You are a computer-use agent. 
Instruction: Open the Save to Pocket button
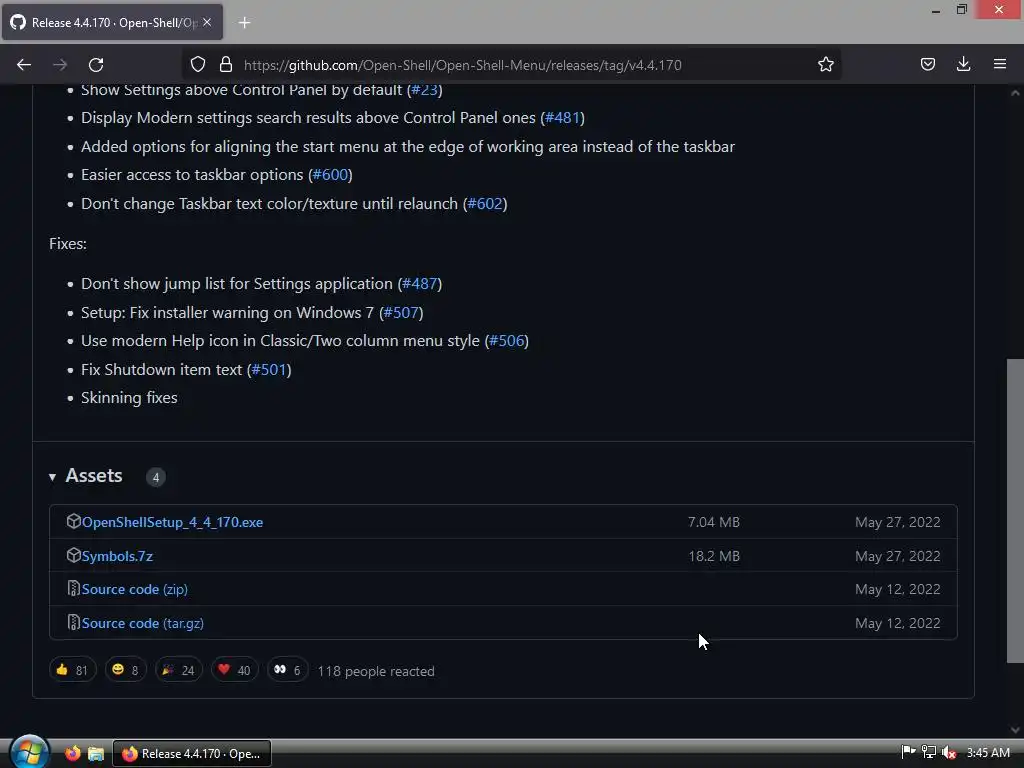coord(927,64)
